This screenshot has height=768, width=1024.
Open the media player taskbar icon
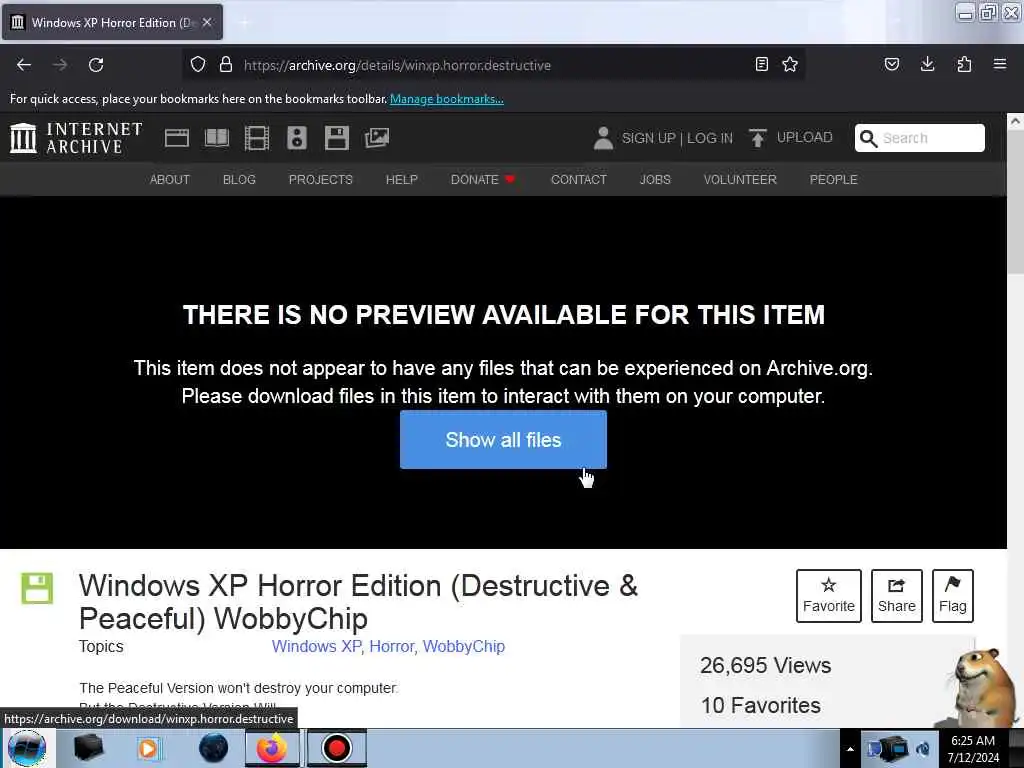click(148, 748)
